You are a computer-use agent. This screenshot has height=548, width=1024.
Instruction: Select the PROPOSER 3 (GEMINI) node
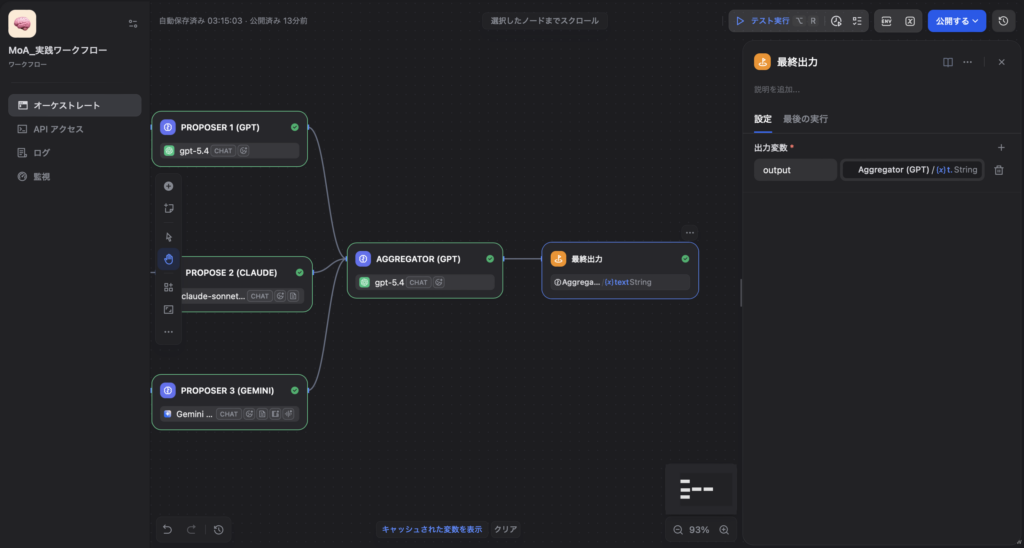pos(229,402)
